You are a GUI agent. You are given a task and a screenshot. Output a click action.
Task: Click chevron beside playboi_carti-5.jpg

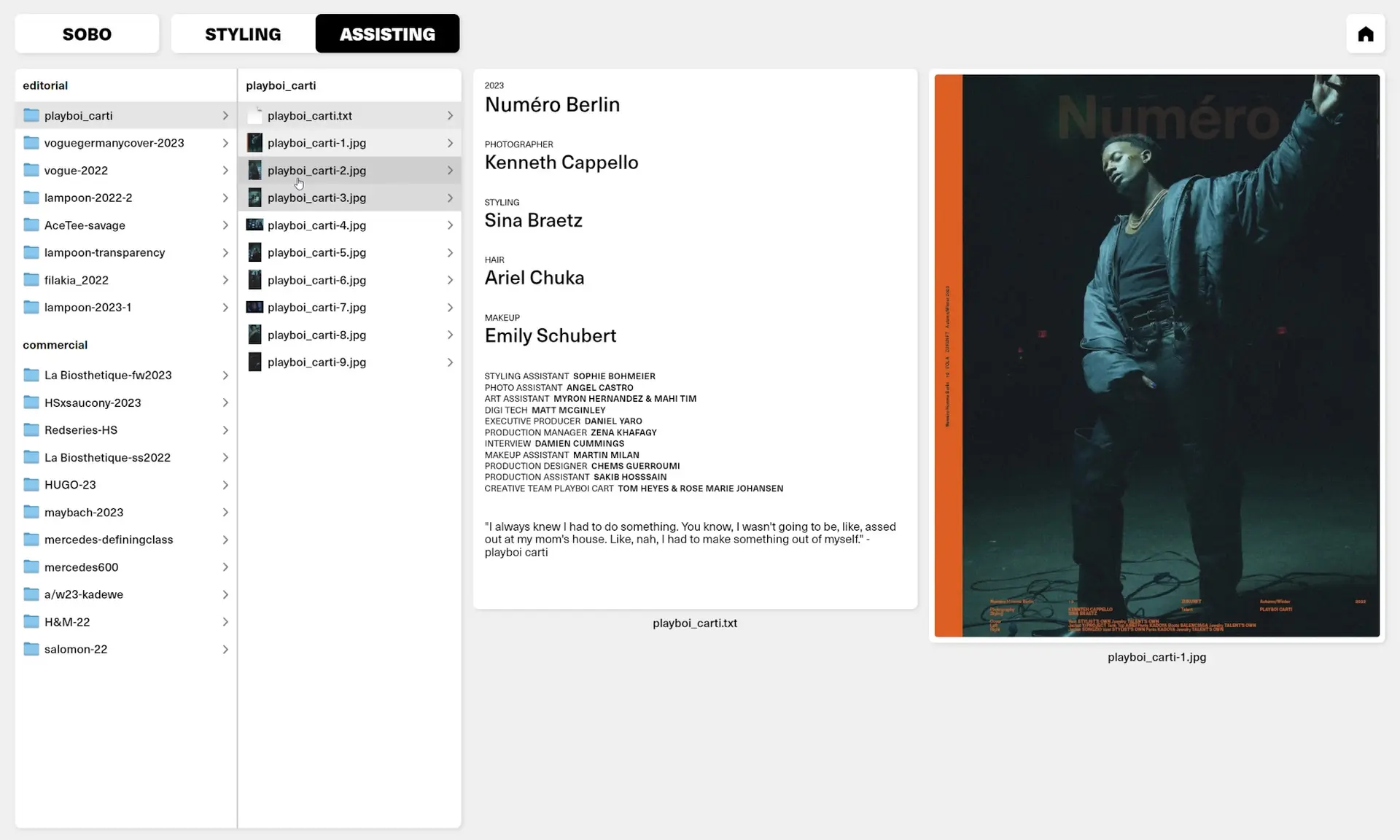pos(450,252)
